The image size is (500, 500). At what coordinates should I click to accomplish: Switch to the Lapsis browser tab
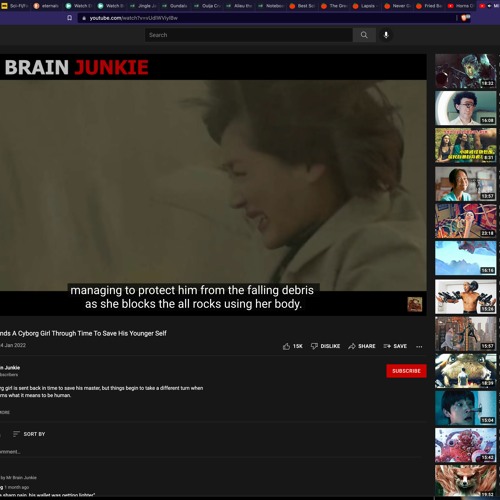366,6
